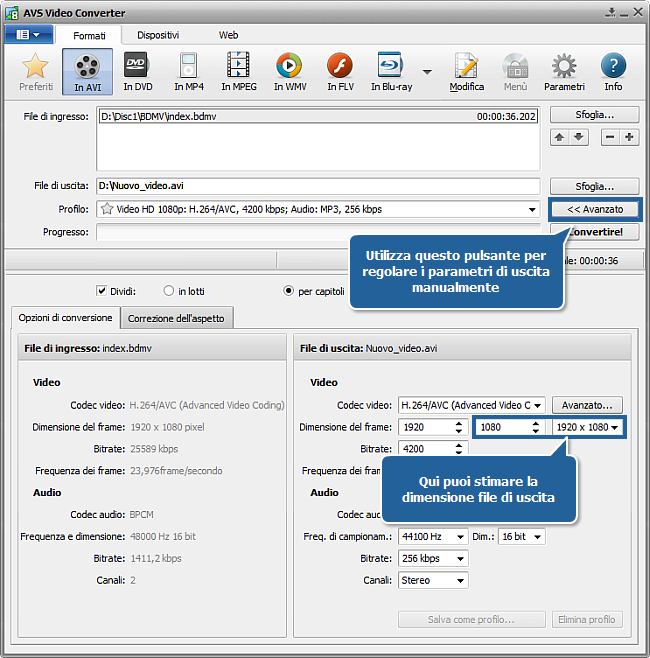Select the In MP4 format
650x658 pixels.
pos(189,72)
